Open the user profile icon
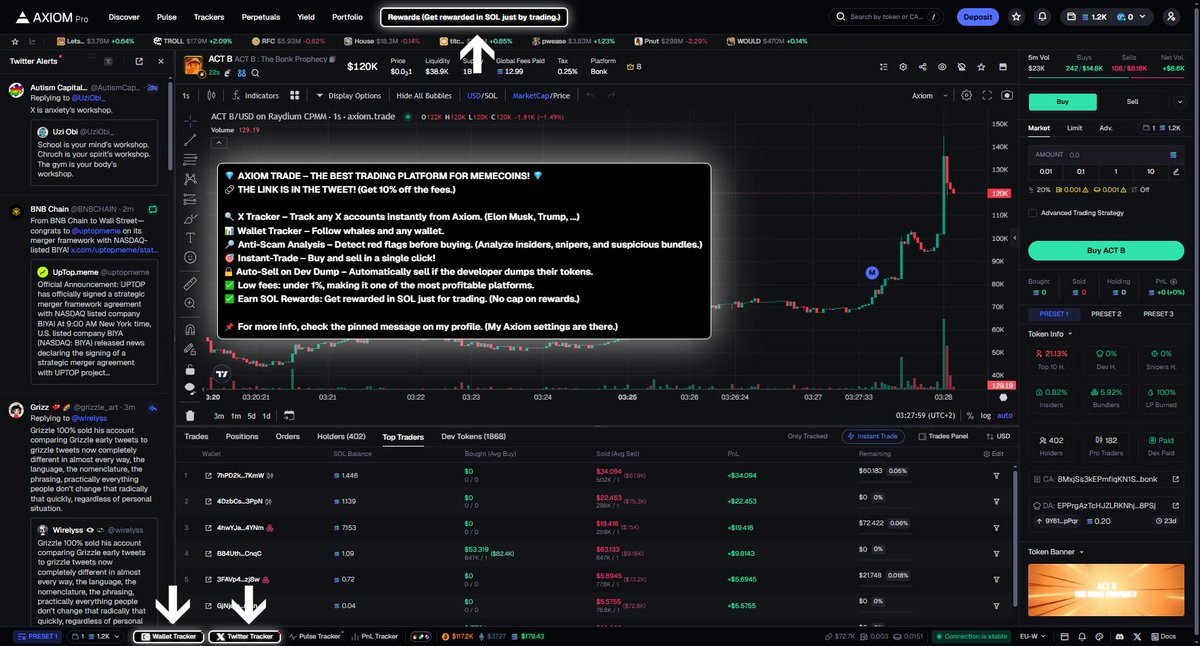Screen dimensions: 1200x646 1171,17
